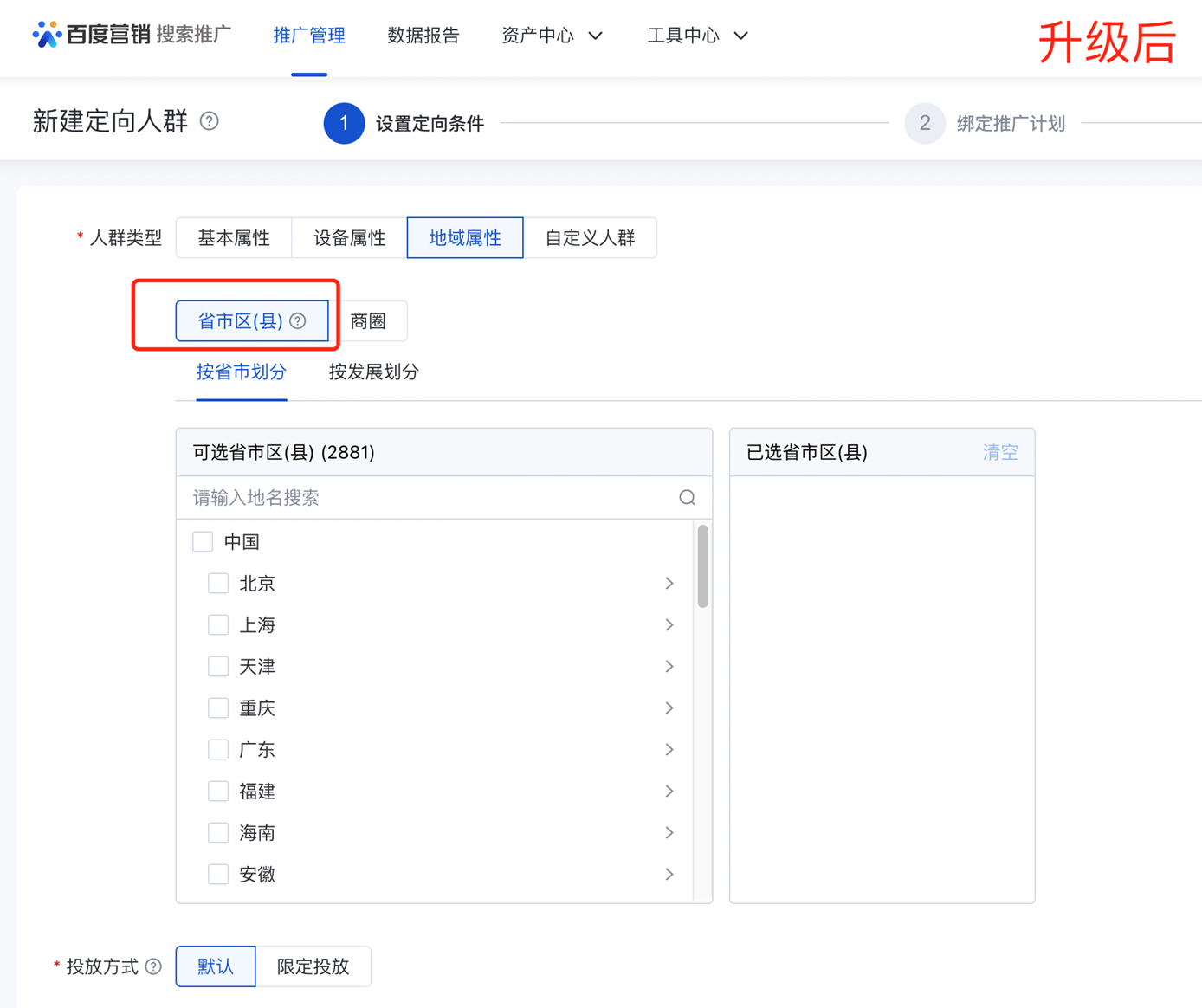Expand 福建 sub-regions chevron
Viewport: 1202px width, 1008px height.
[x=669, y=792]
